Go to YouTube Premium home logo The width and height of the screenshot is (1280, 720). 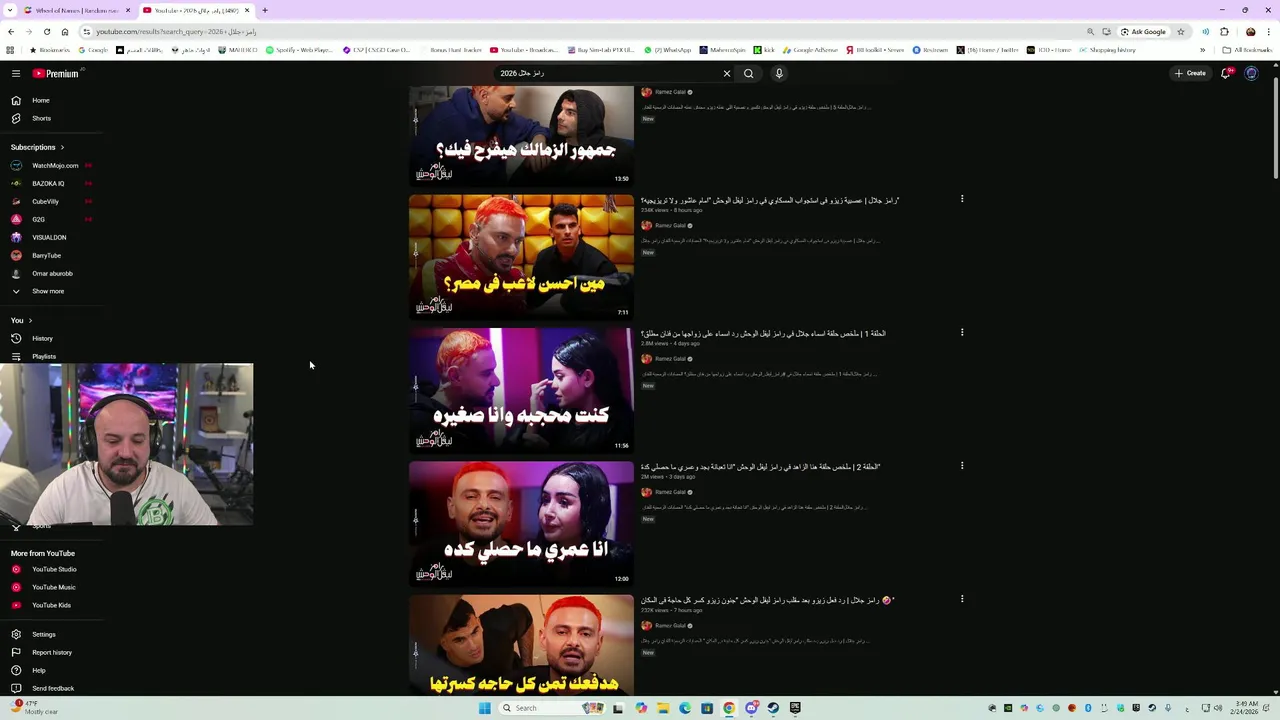(x=55, y=73)
